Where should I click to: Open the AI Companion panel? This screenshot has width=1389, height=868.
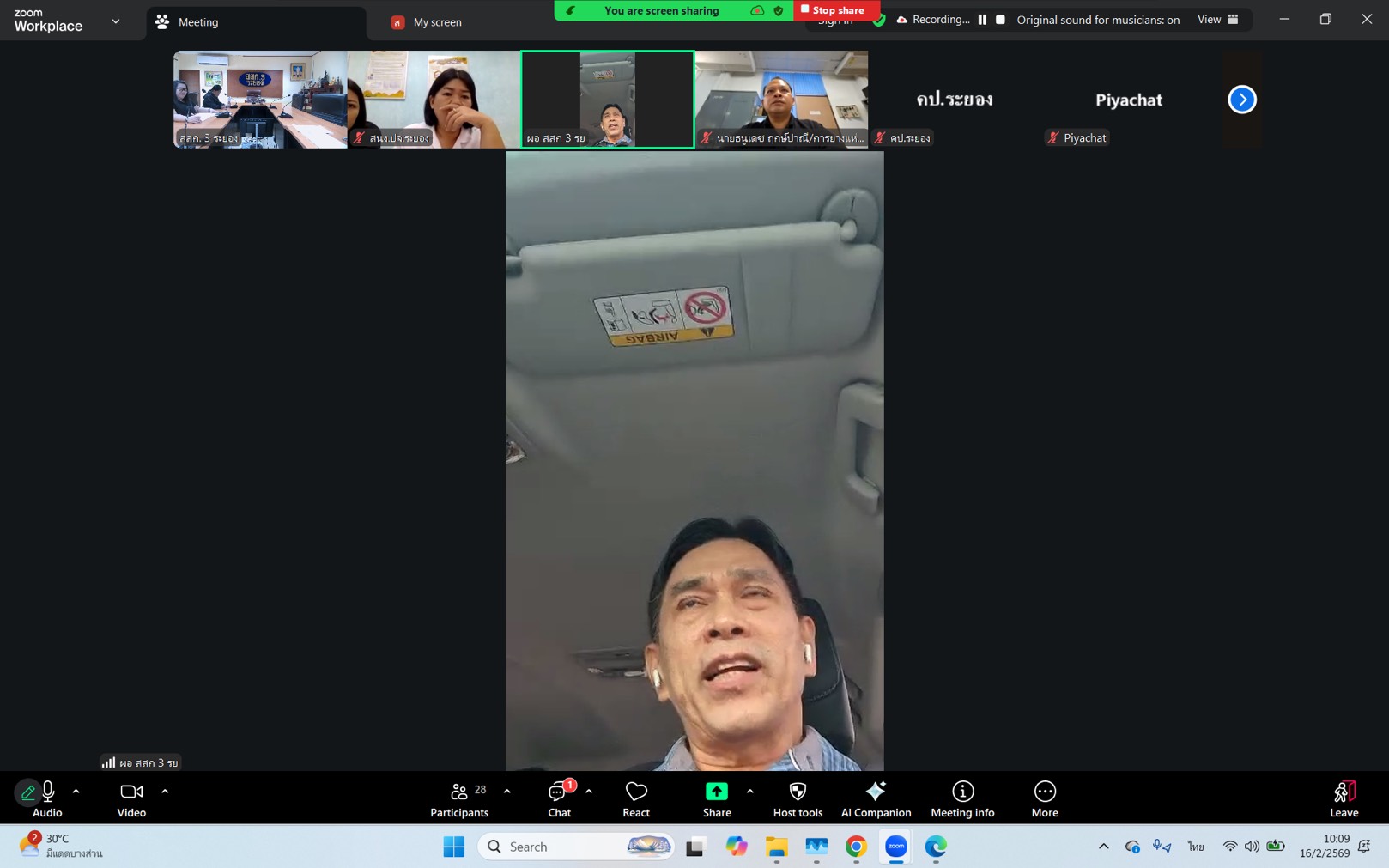tap(876, 798)
